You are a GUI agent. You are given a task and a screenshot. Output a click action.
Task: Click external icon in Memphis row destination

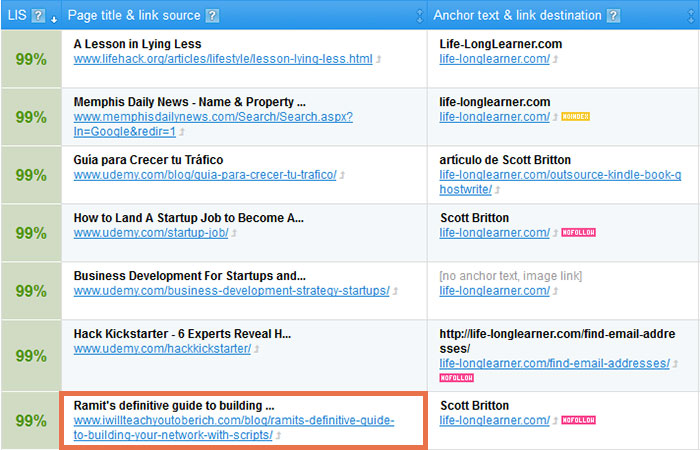555,117
